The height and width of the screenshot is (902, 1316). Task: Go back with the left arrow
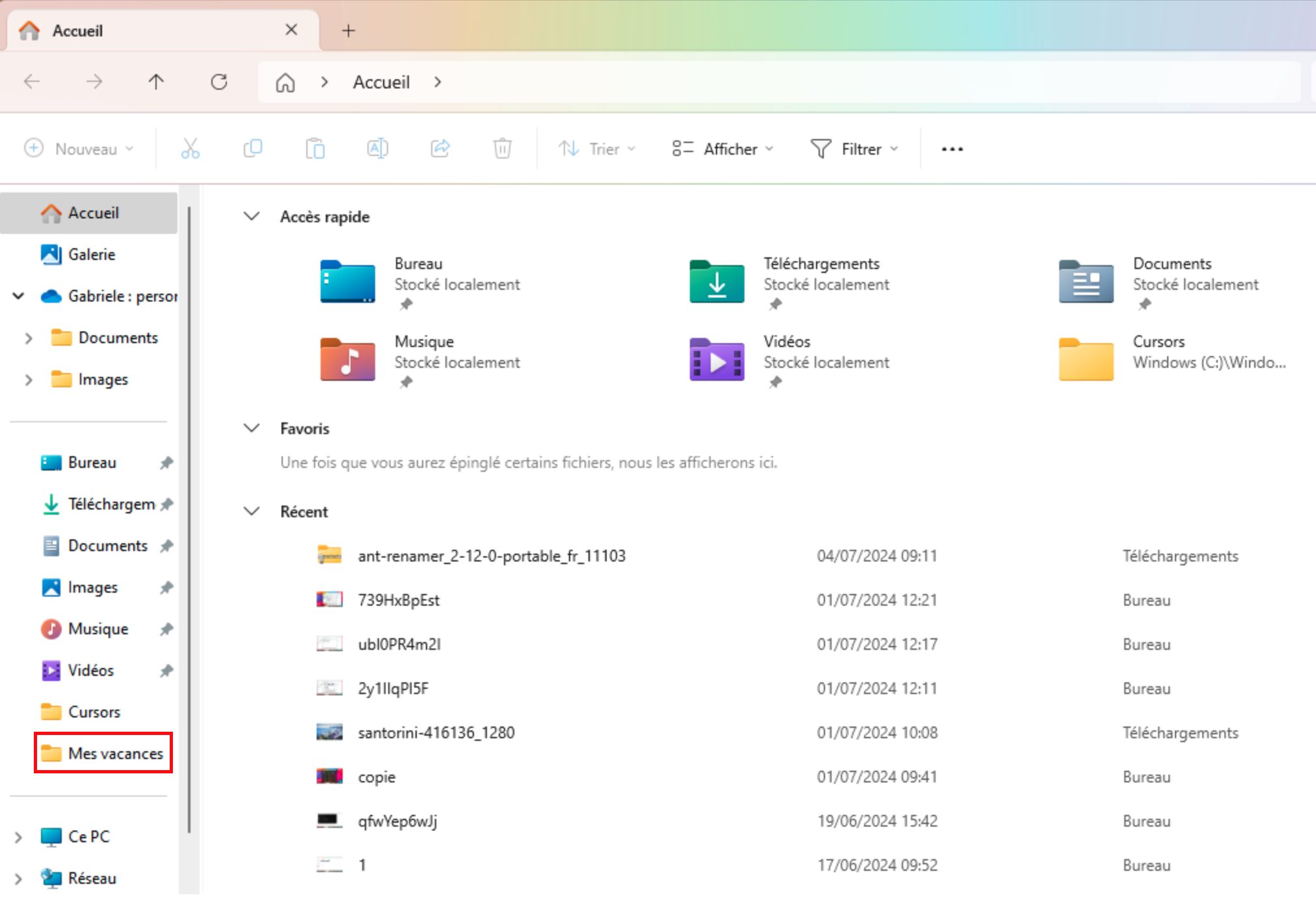[x=32, y=82]
